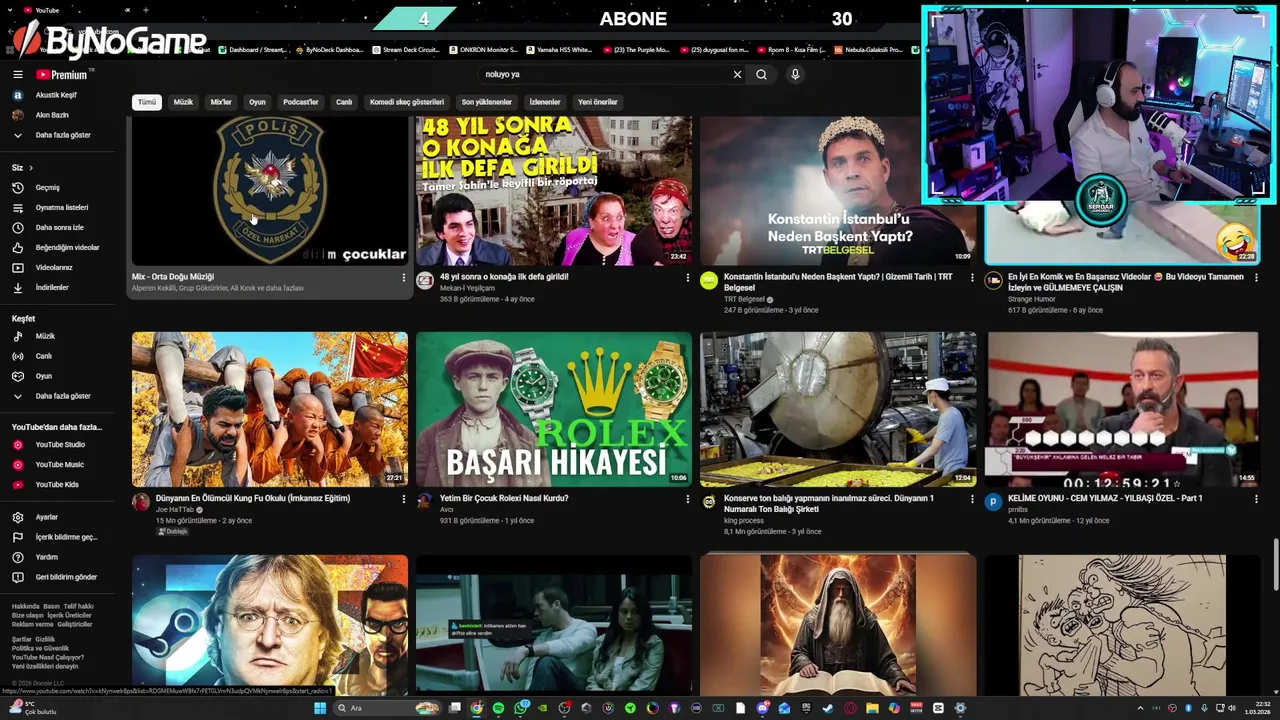Open the three-dot menu for Rolex video
The height and width of the screenshot is (720, 1280).
[687, 498]
